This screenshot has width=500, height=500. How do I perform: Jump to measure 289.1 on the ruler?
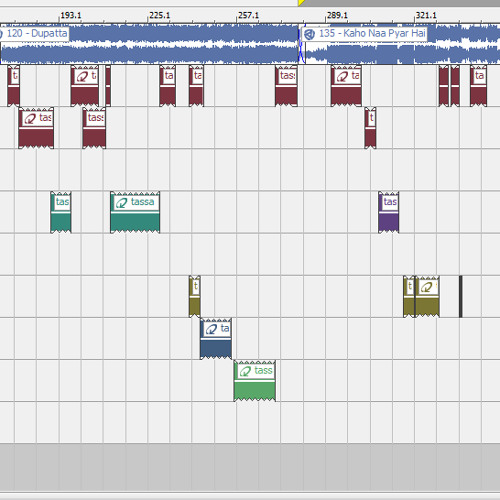point(337,15)
